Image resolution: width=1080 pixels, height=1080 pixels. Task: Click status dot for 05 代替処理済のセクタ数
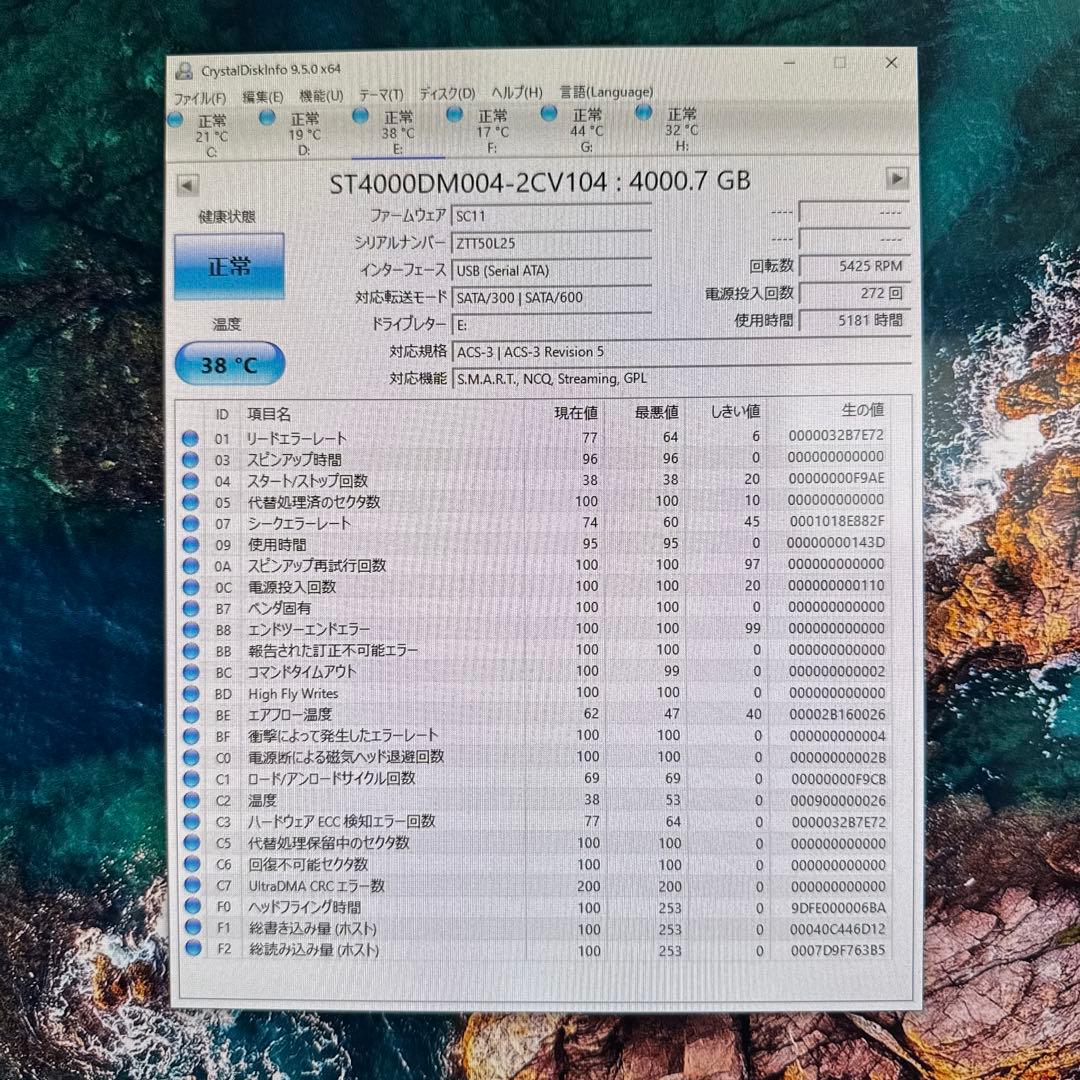(x=191, y=503)
